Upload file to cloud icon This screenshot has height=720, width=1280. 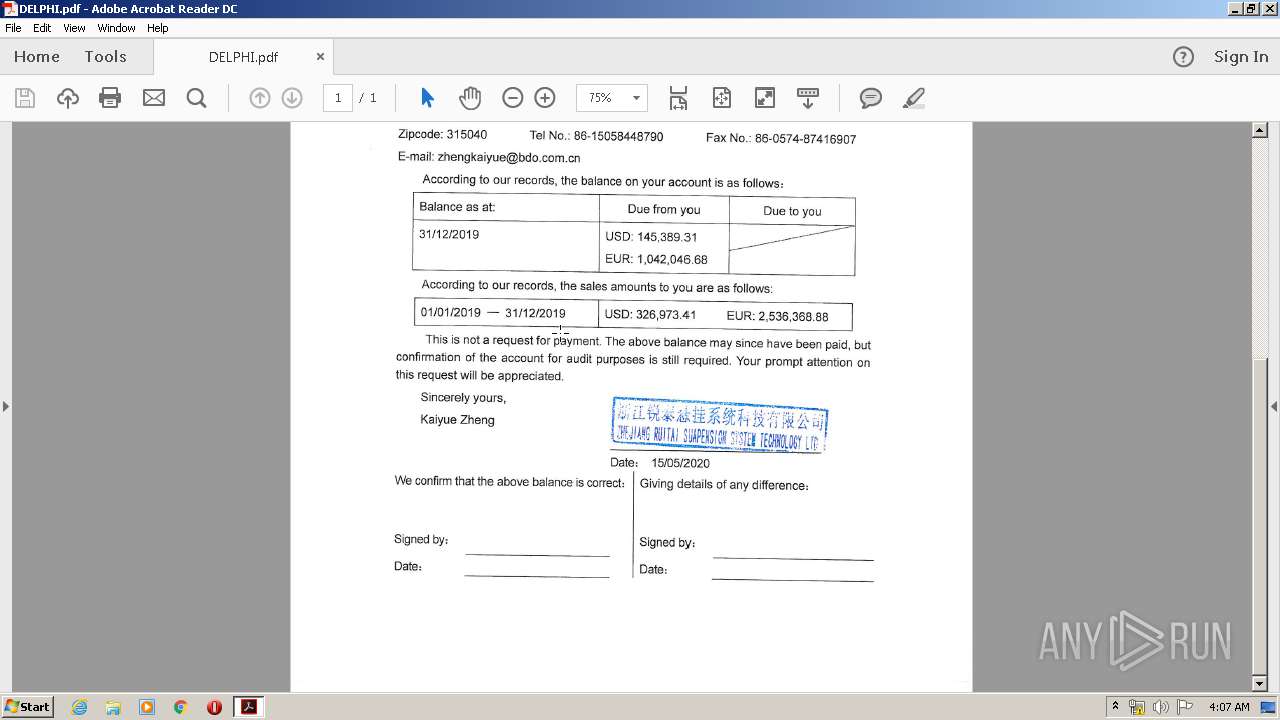tap(67, 98)
